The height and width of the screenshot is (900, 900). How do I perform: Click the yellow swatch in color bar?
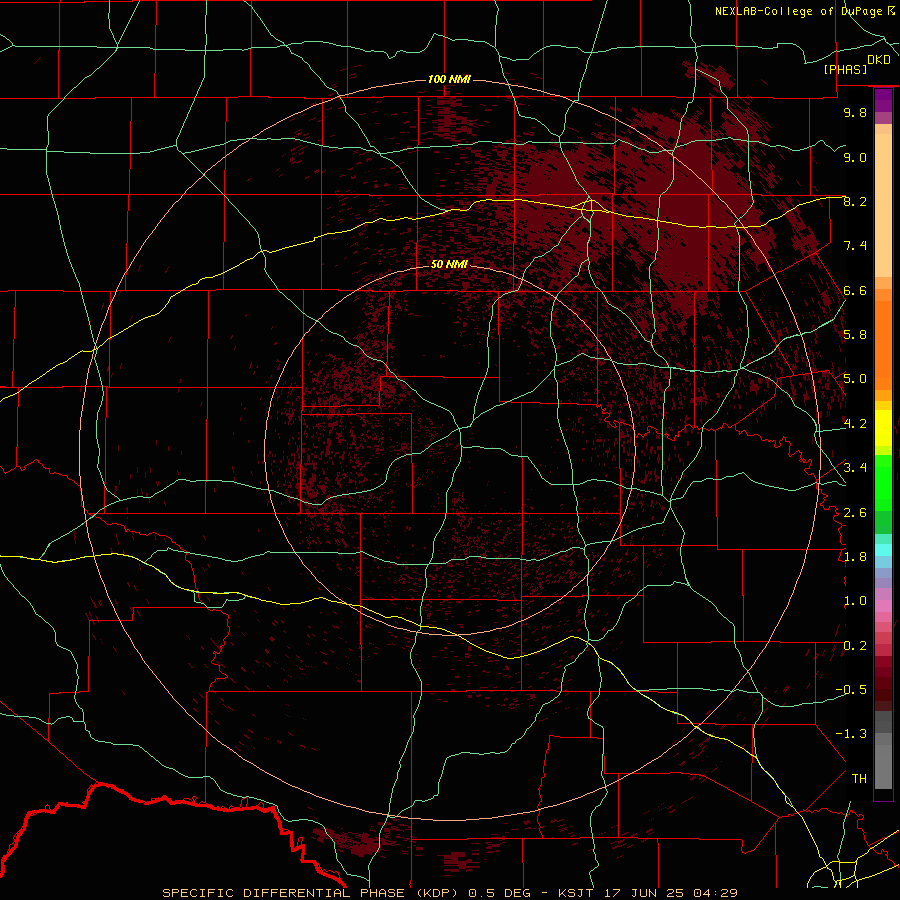pos(883,428)
